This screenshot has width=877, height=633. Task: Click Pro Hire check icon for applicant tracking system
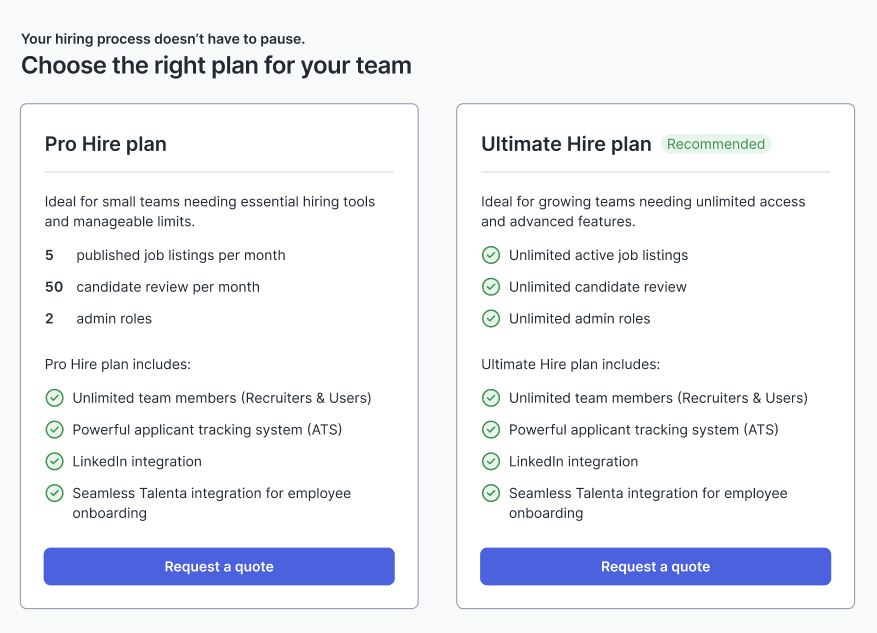pos(55,430)
